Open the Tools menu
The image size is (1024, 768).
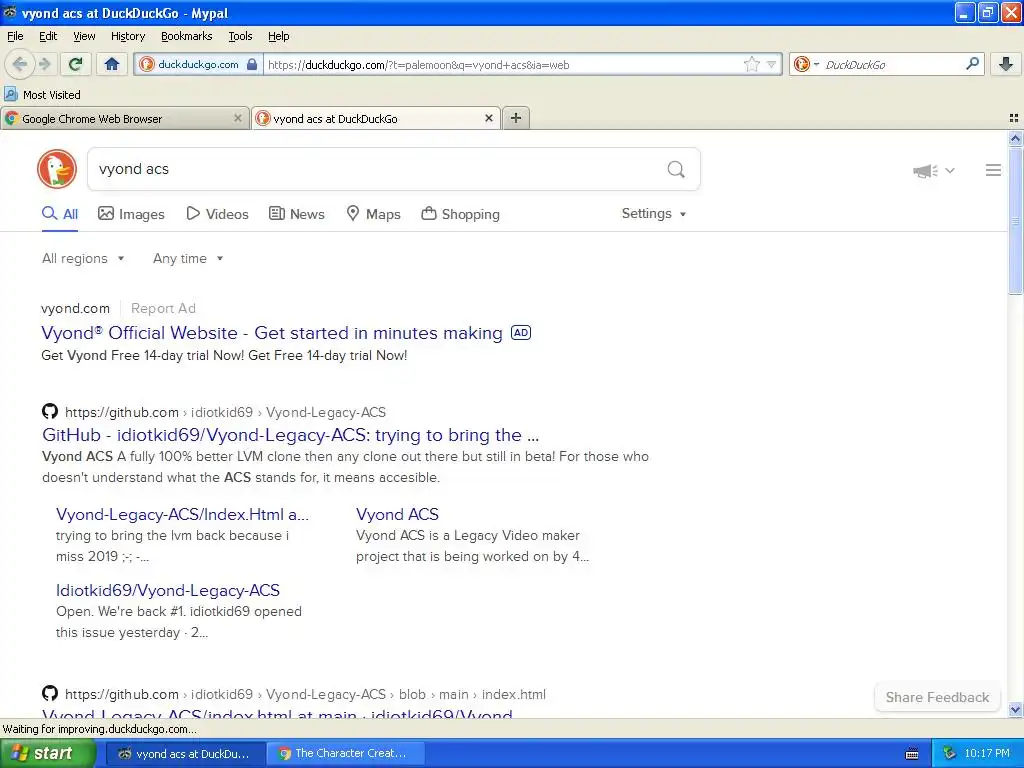coord(240,36)
